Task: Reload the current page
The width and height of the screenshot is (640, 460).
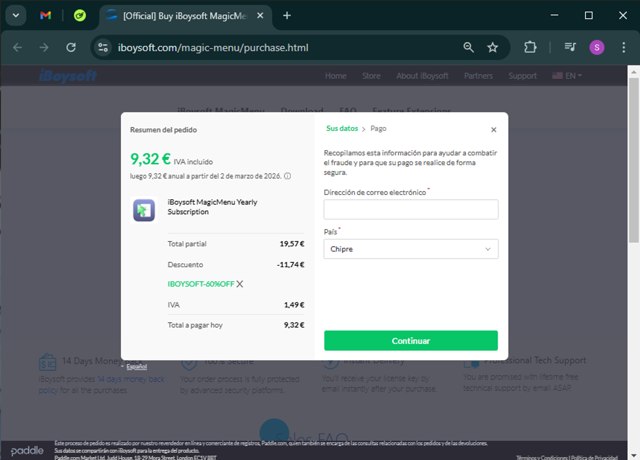Action: pyautogui.click(x=71, y=48)
